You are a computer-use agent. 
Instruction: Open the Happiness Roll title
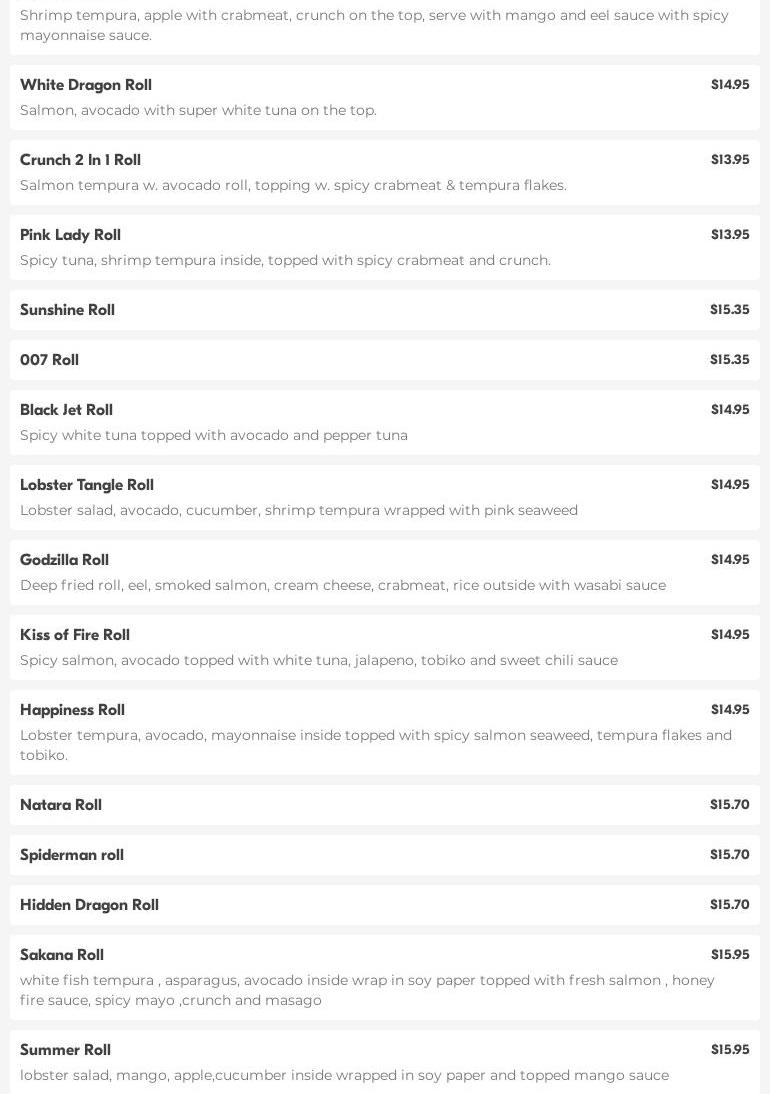coord(72,710)
